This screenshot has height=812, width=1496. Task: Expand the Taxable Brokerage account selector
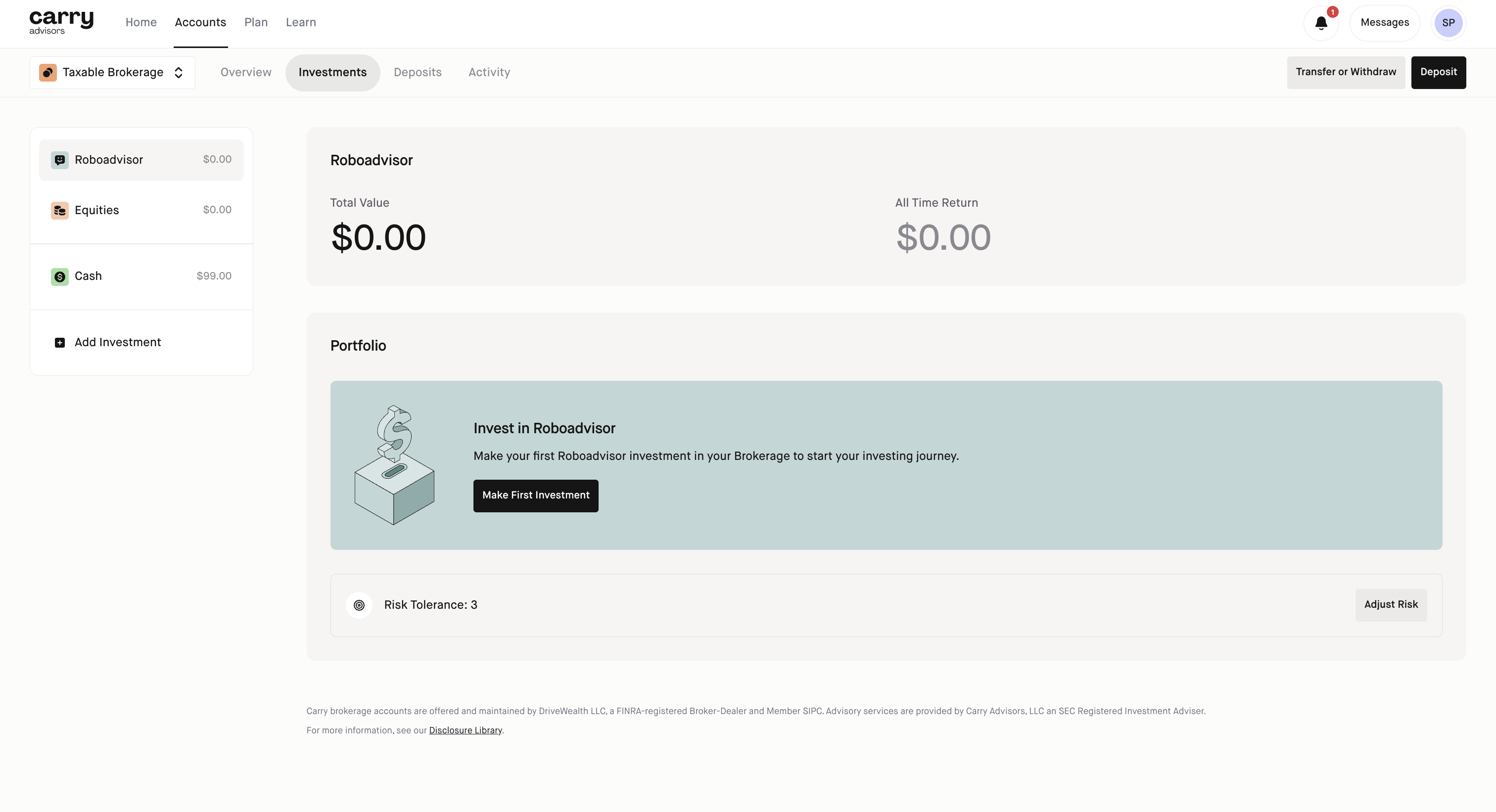pos(112,73)
